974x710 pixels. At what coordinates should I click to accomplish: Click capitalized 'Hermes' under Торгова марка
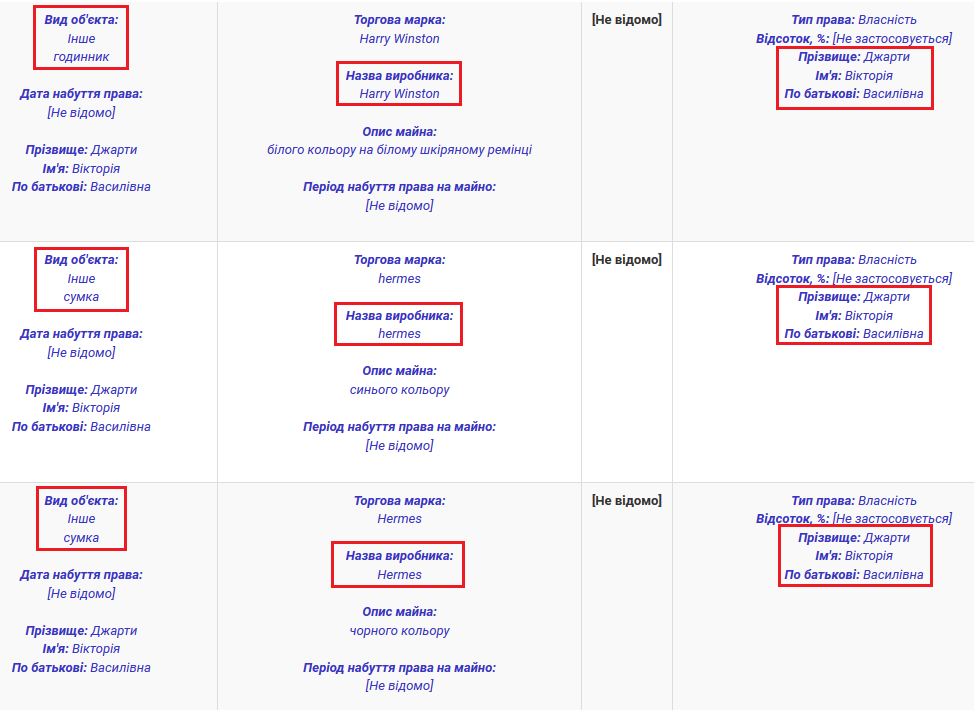coord(399,519)
